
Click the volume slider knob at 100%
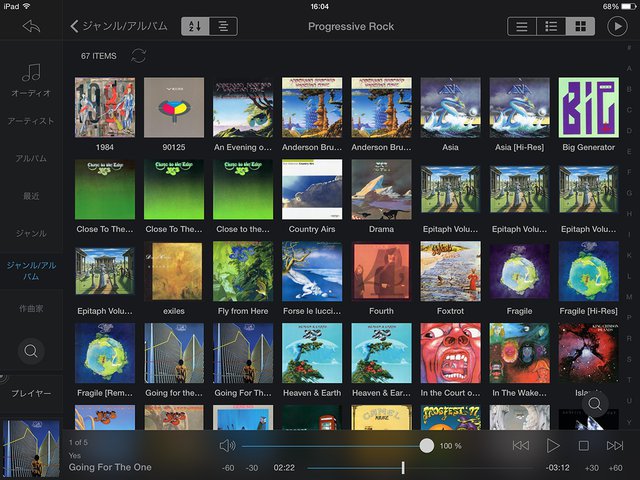click(427, 445)
